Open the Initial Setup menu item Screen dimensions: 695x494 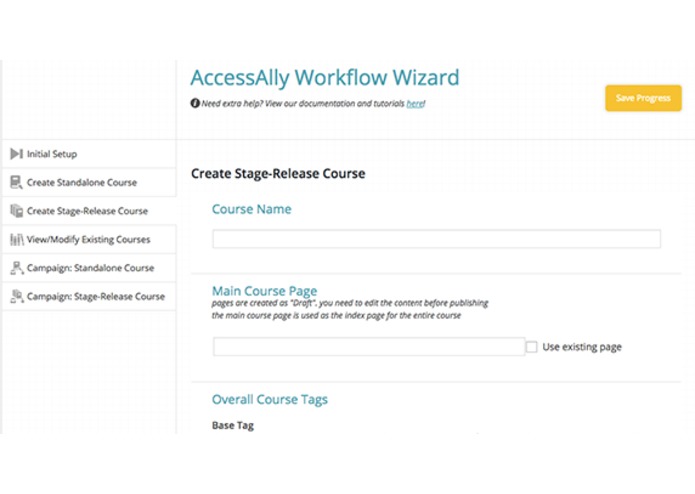coord(89,154)
